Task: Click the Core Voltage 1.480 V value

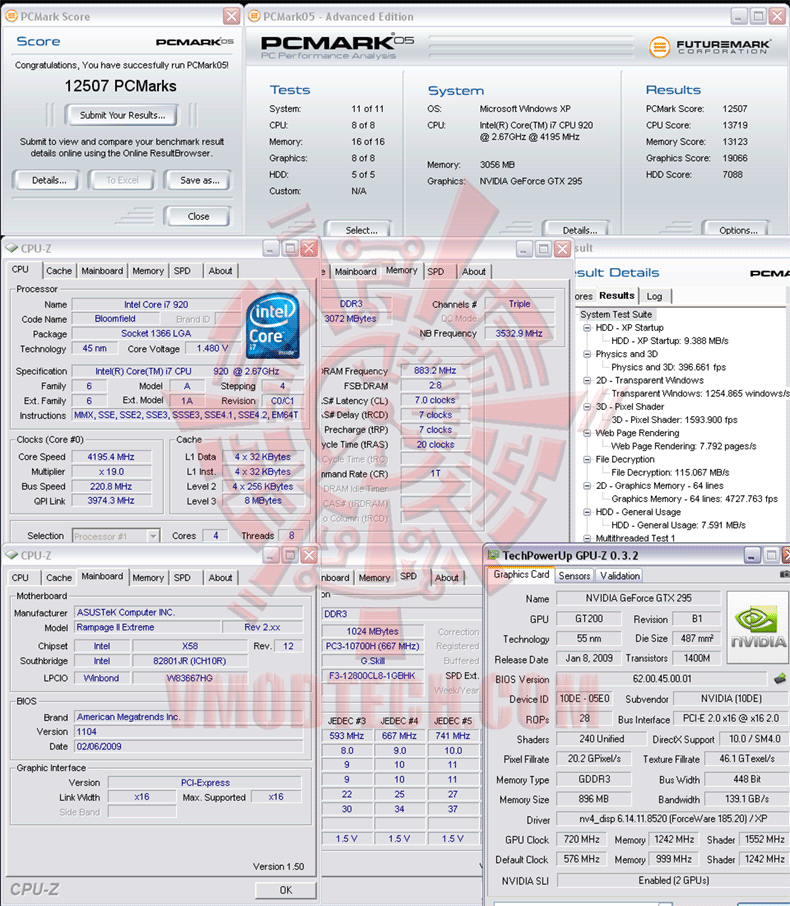Action: [213, 348]
